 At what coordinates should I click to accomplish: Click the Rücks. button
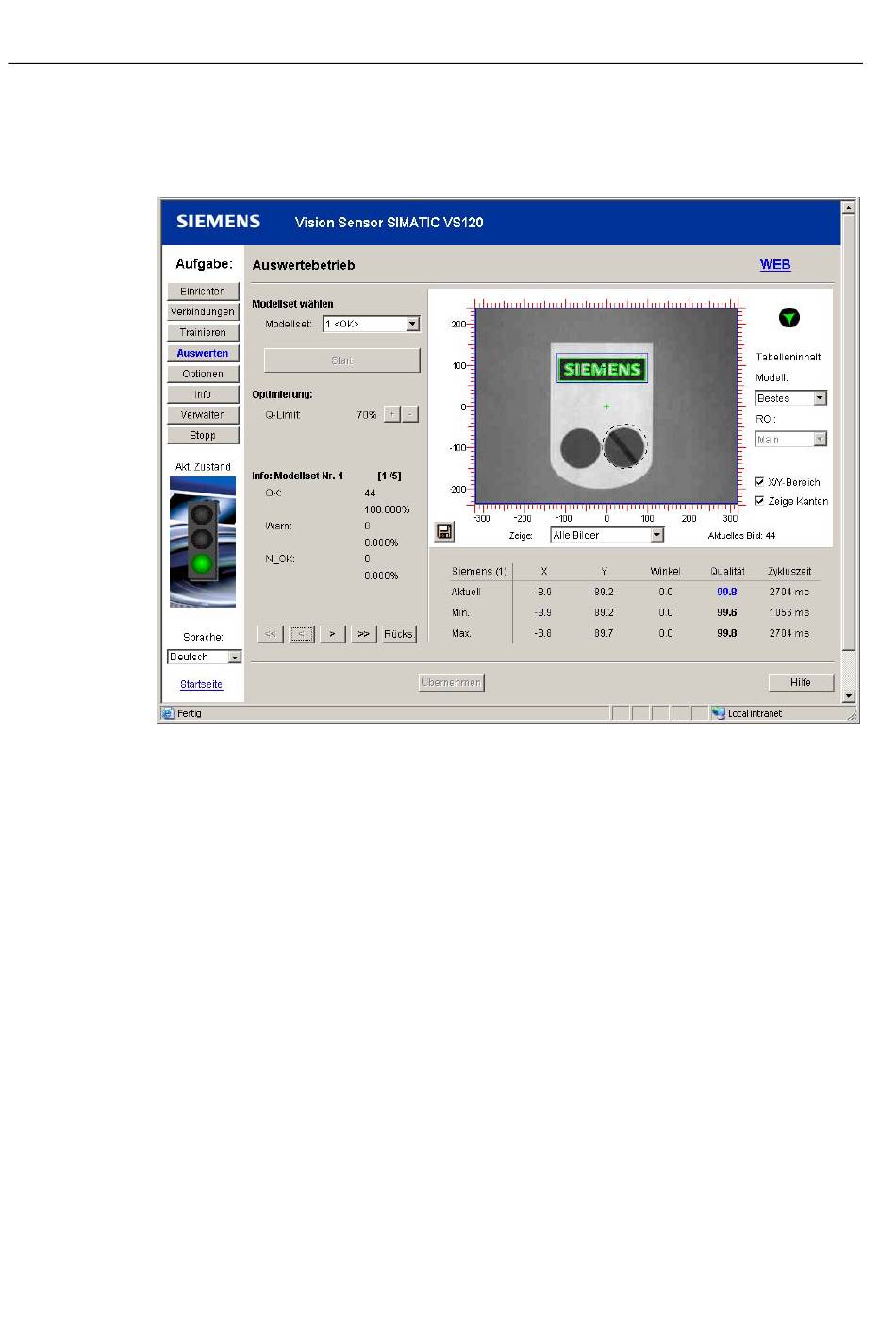(x=398, y=634)
